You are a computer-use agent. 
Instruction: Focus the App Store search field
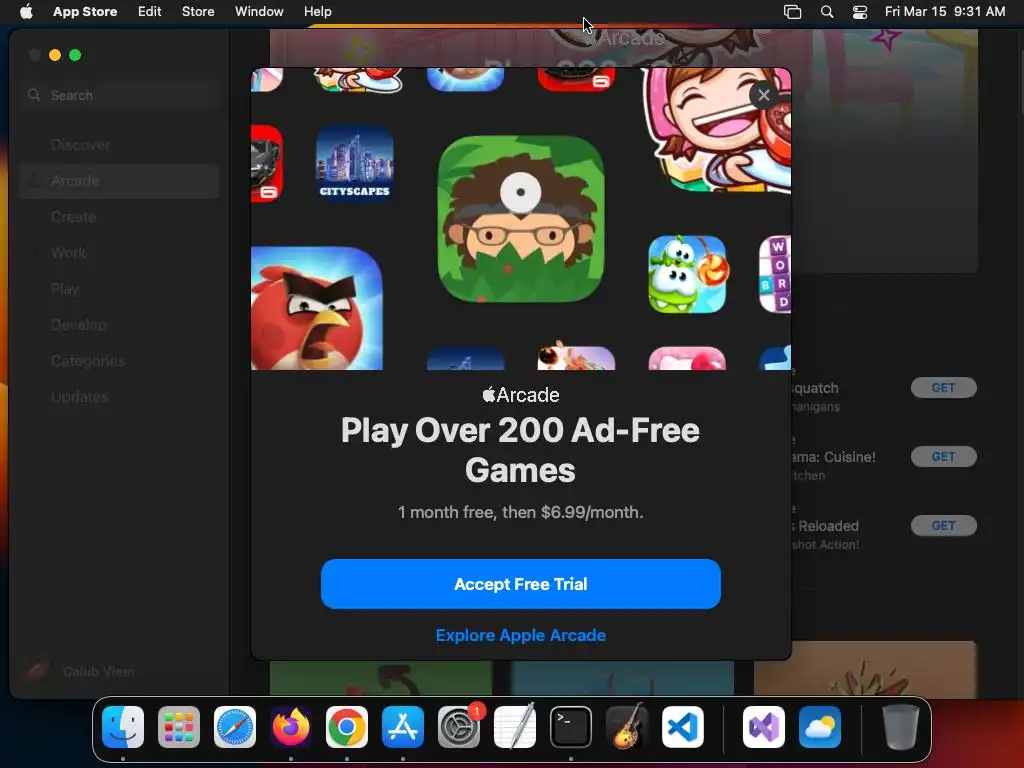(121, 95)
